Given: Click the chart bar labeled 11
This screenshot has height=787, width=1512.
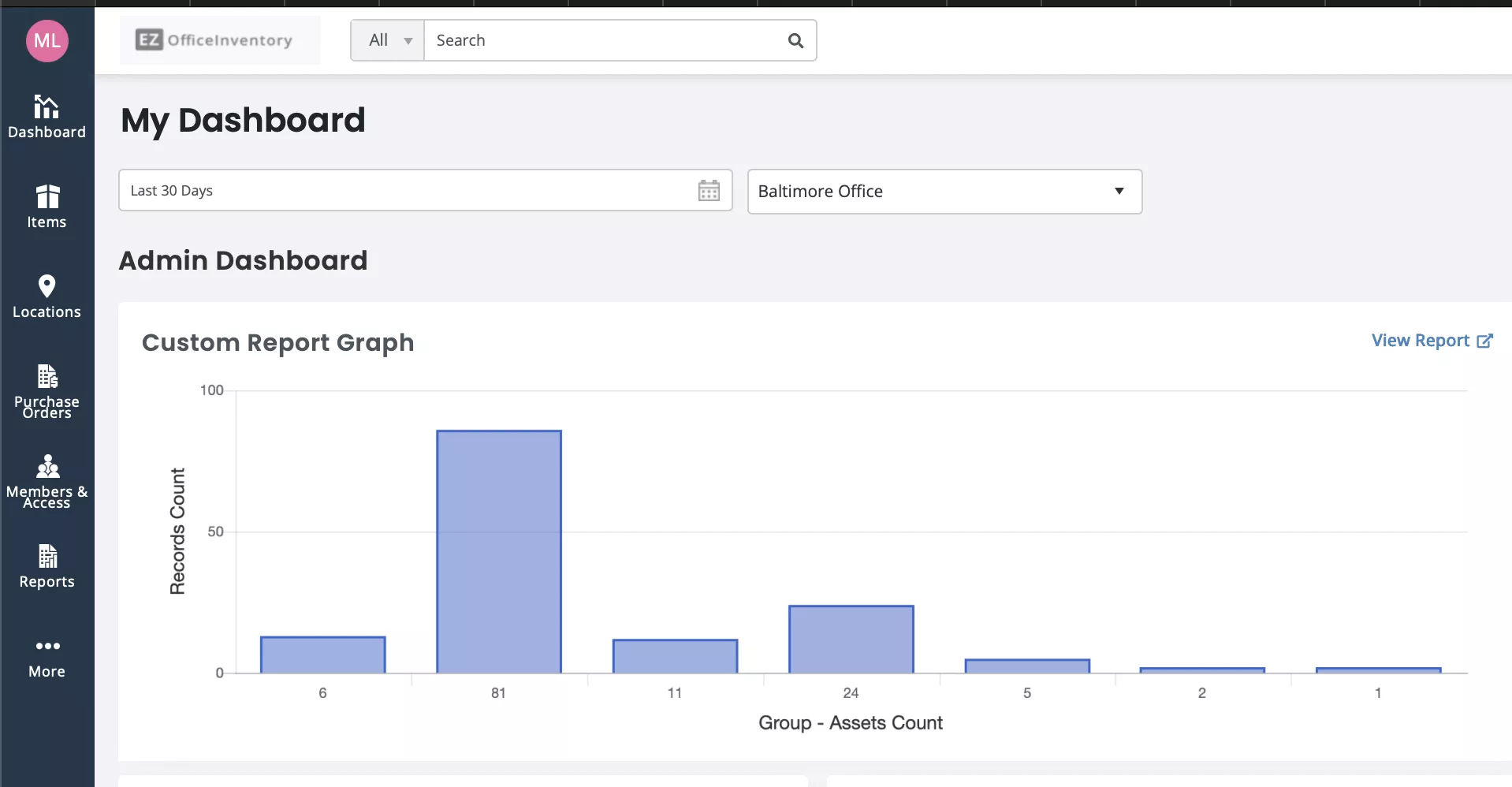Looking at the screenshot, I should (x=675, y=656).
